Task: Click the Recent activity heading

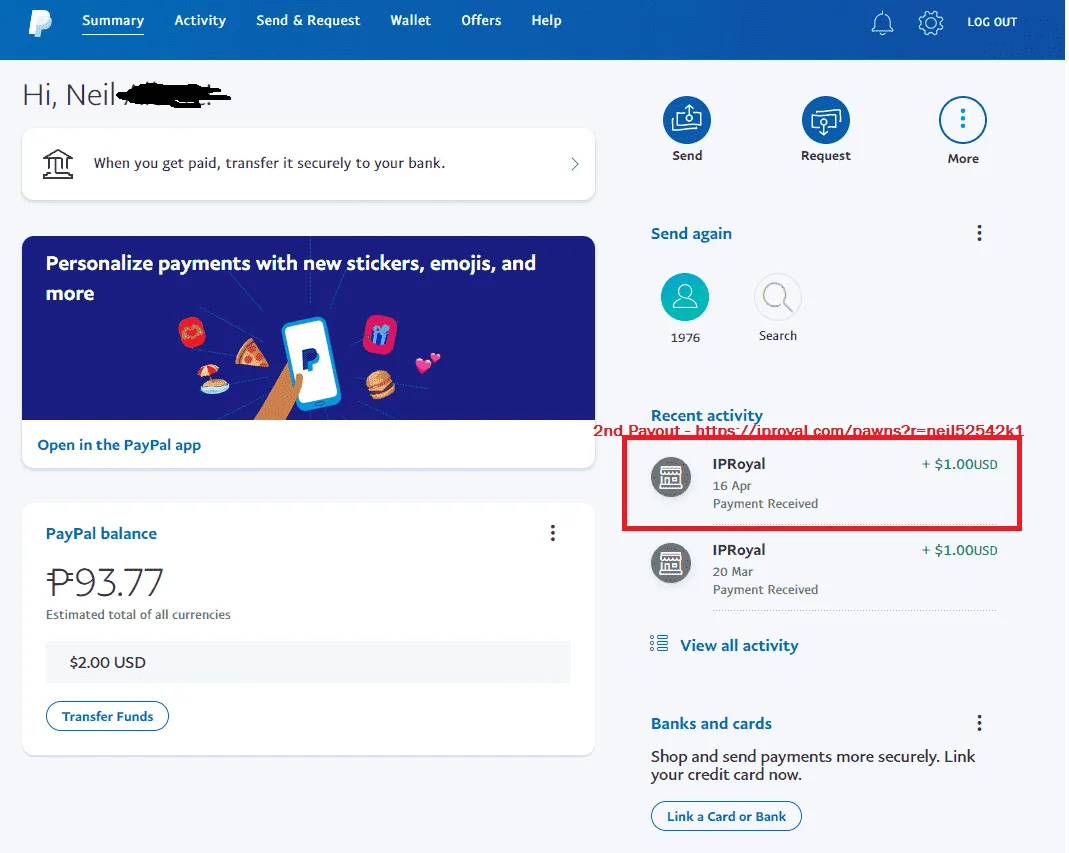Action: click(x=706, y=415)
